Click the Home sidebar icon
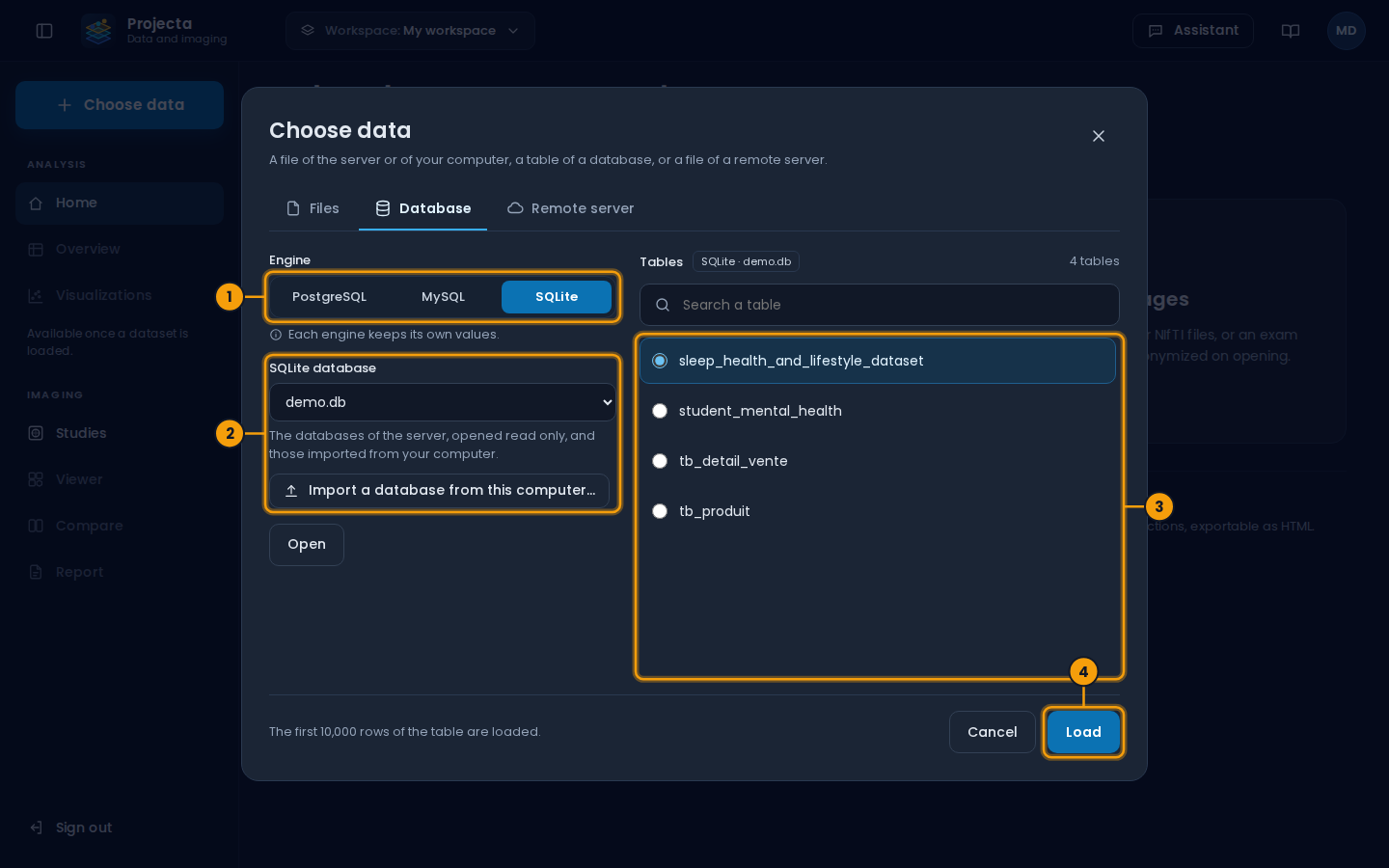1389x868 pixels. pos(36,203)
